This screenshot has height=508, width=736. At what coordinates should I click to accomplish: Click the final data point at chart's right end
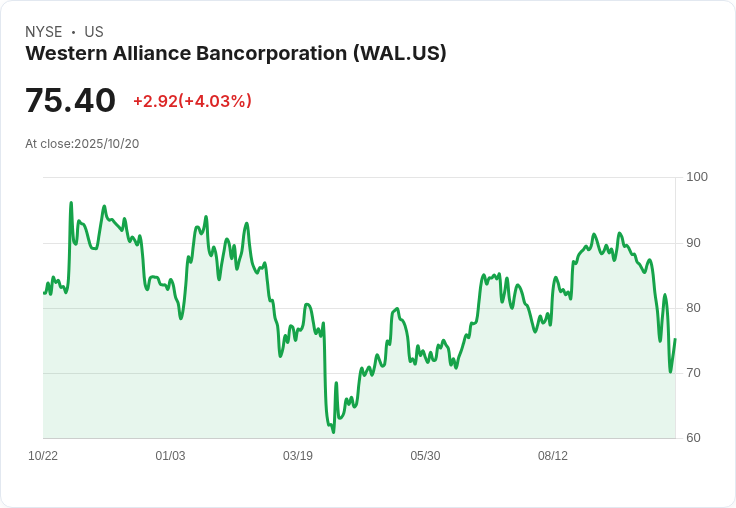[x=675, y=339]
